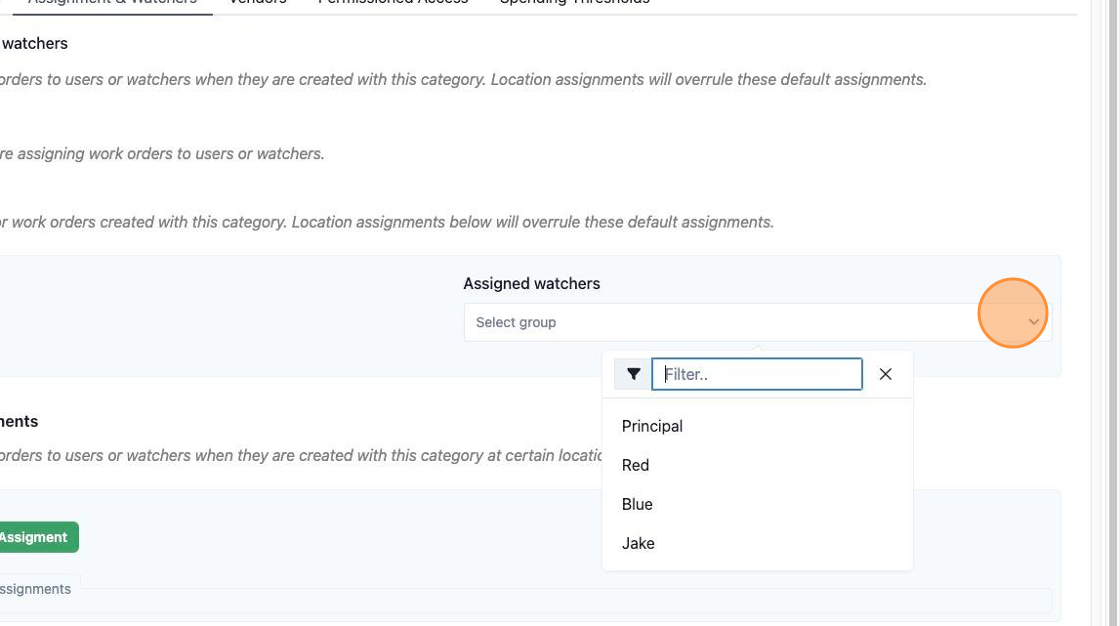The width and height of the screenshot is (1120, 626).
Task: Go to the Spending Thresholds tab
Action: pos(574,3)
